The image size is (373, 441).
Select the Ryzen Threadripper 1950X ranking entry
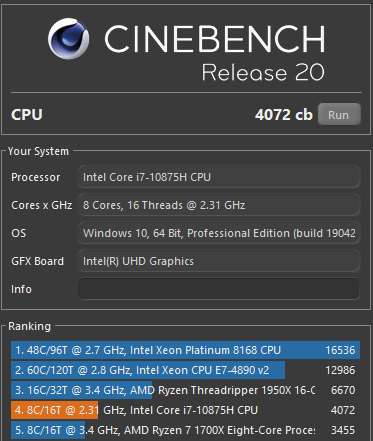[185, 390]
